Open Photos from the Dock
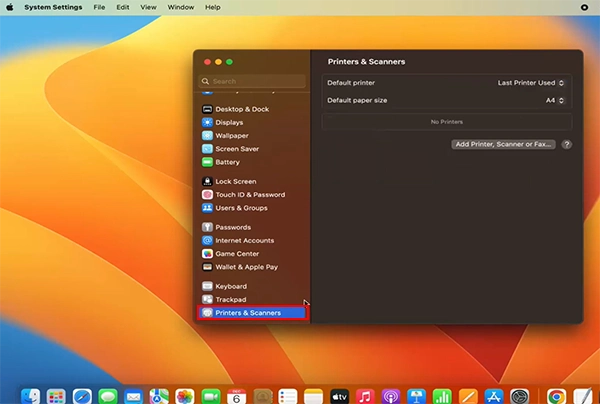Viewport: 600px width, 404px height. click(x=185, y=396)
